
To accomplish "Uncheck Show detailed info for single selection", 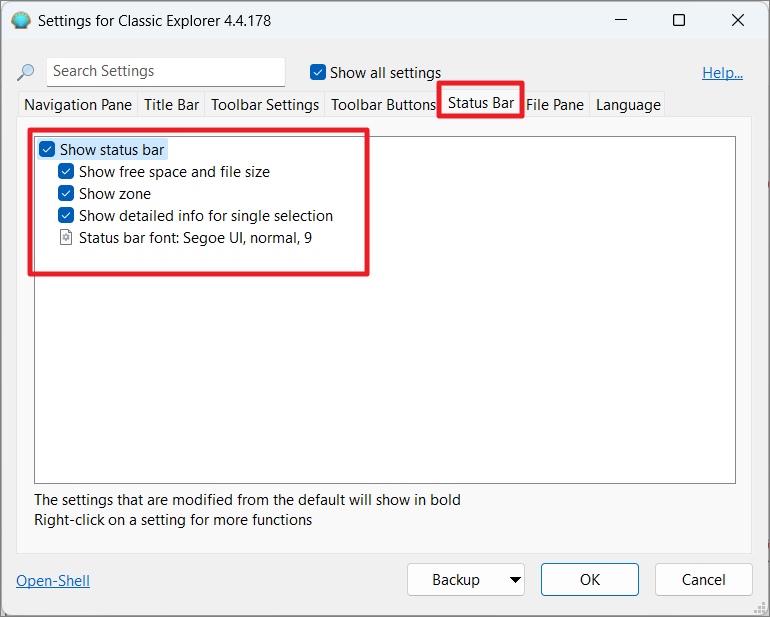I will (x=66, y=216).
